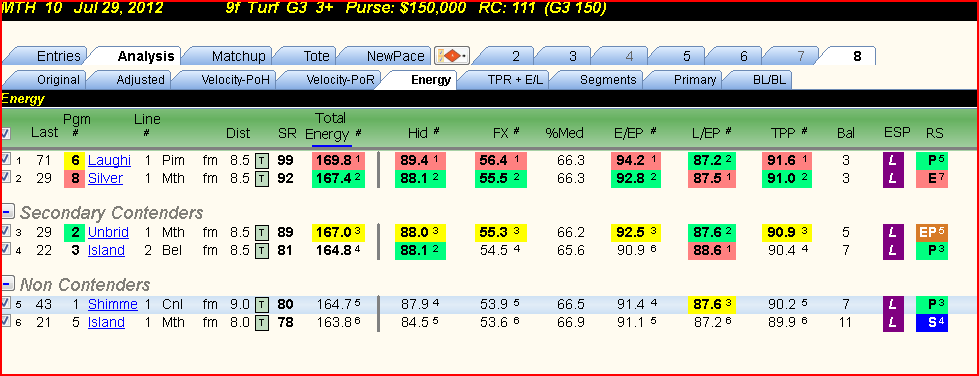Image resolution: width=979 pixels, height=376 pixels.
Task: Click the green program number 2 cell
Action: click(x=74, y=233)
